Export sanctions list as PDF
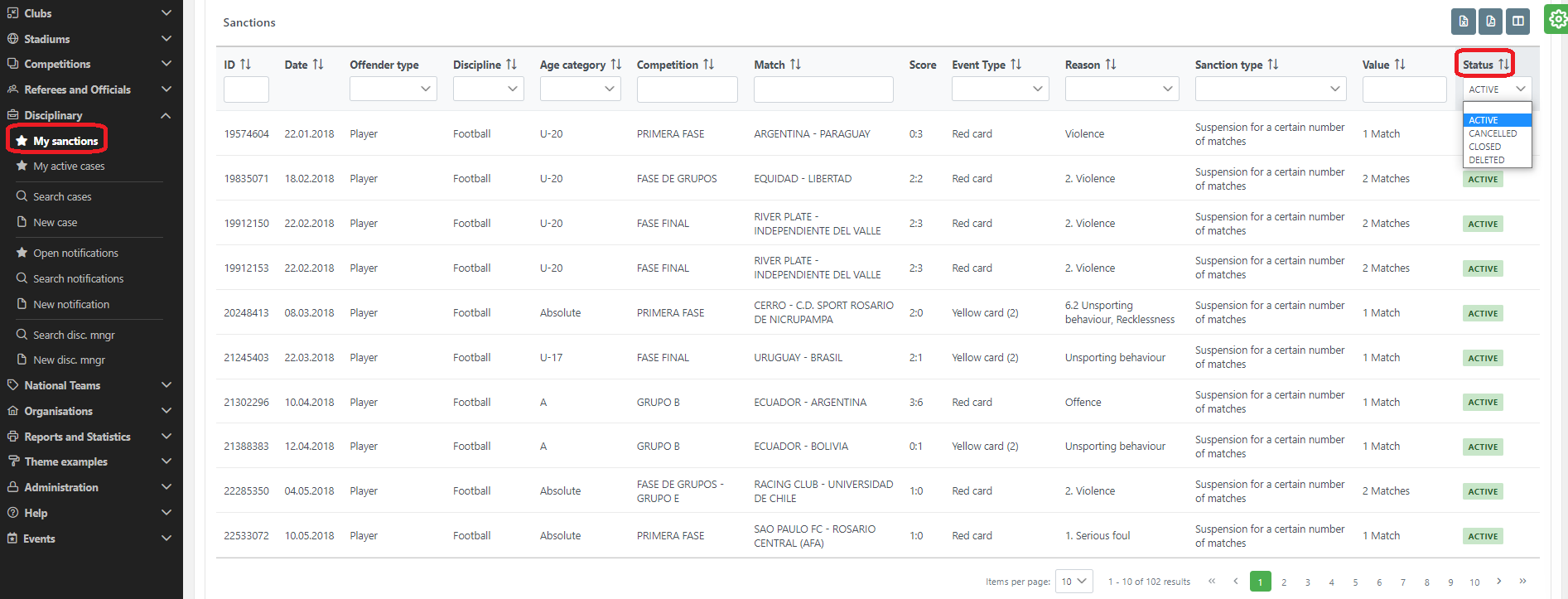Viewport: 1568px width, 599px height. pyautogui.click(x=1491, y=22)
